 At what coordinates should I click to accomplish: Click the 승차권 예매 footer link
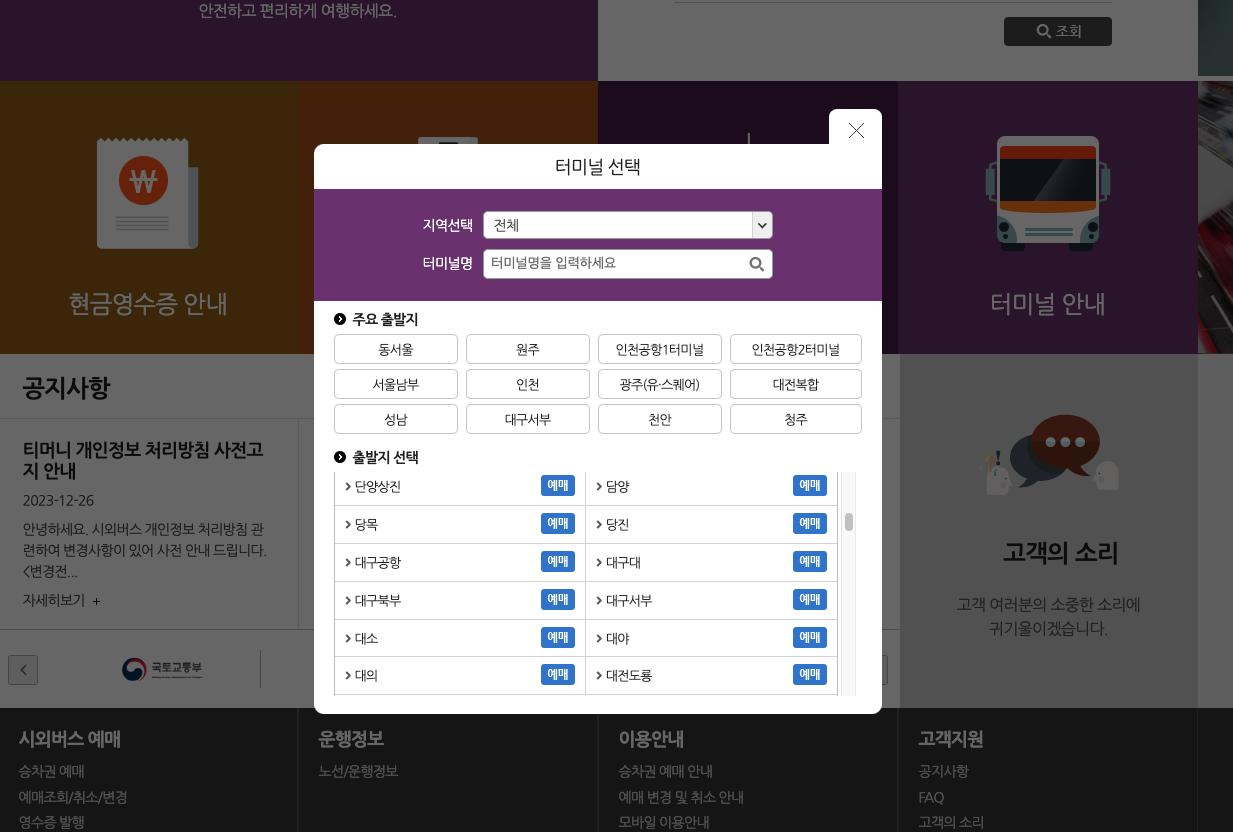(x=50, y=771)
